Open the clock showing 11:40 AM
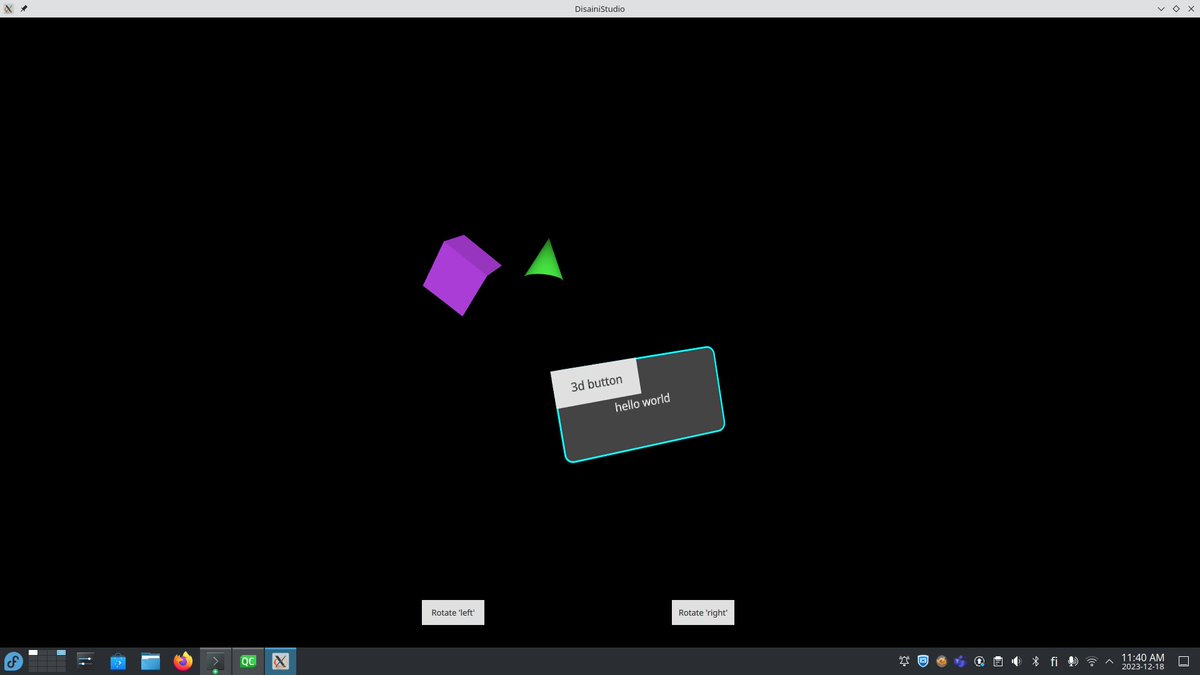This screenshot has width=1200, height=675. pyautogui.click(x=1143, y=661)
